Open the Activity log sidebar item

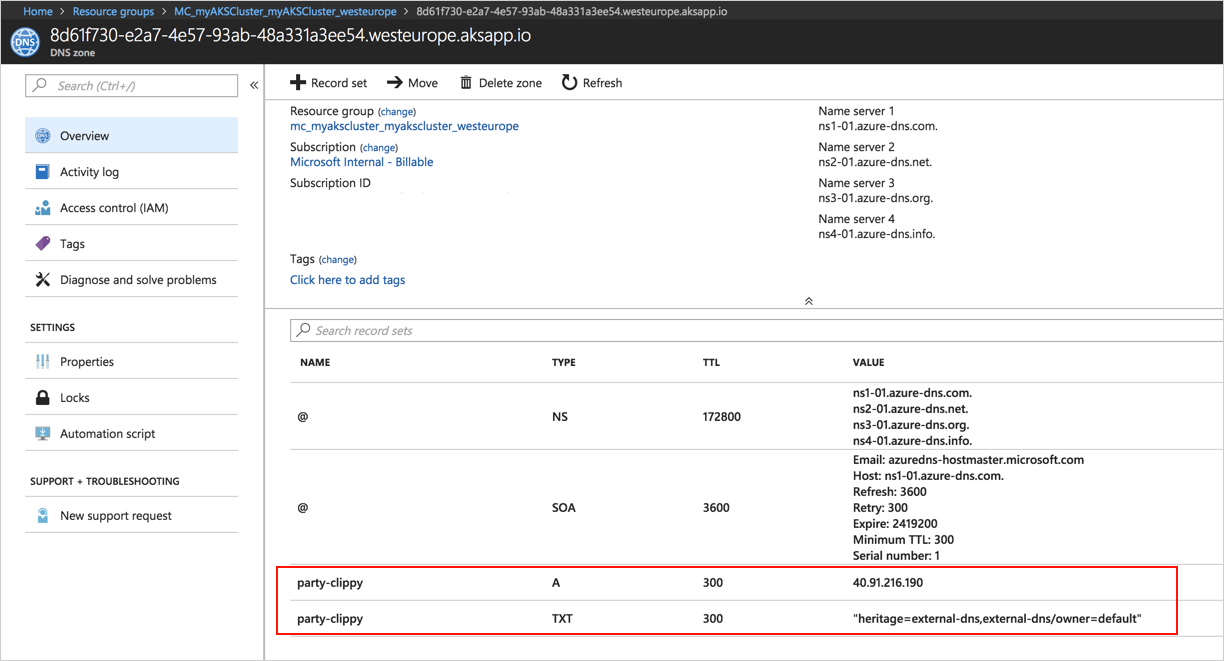89,172
